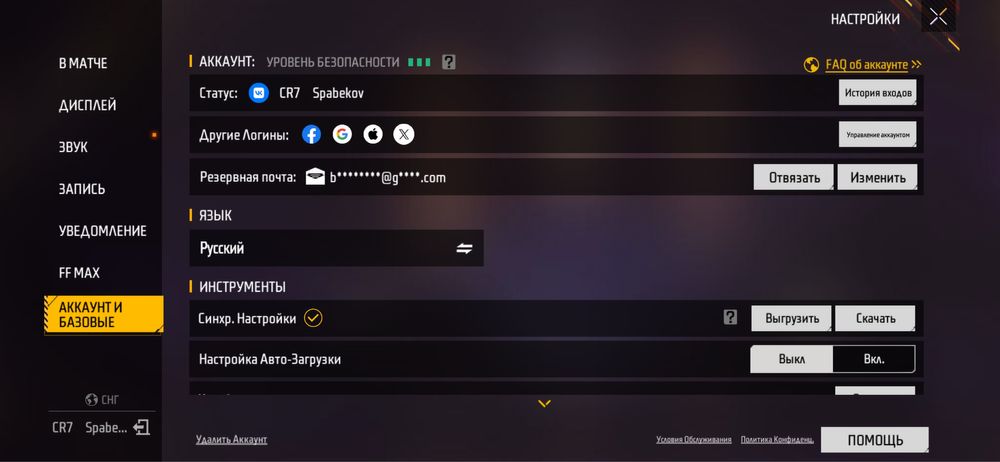
Task: Click the Удалить Аккаунт link
Action: (232, 440)
